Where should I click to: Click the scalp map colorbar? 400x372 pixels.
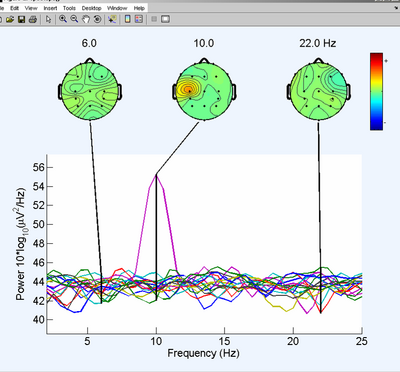point(376,91)
